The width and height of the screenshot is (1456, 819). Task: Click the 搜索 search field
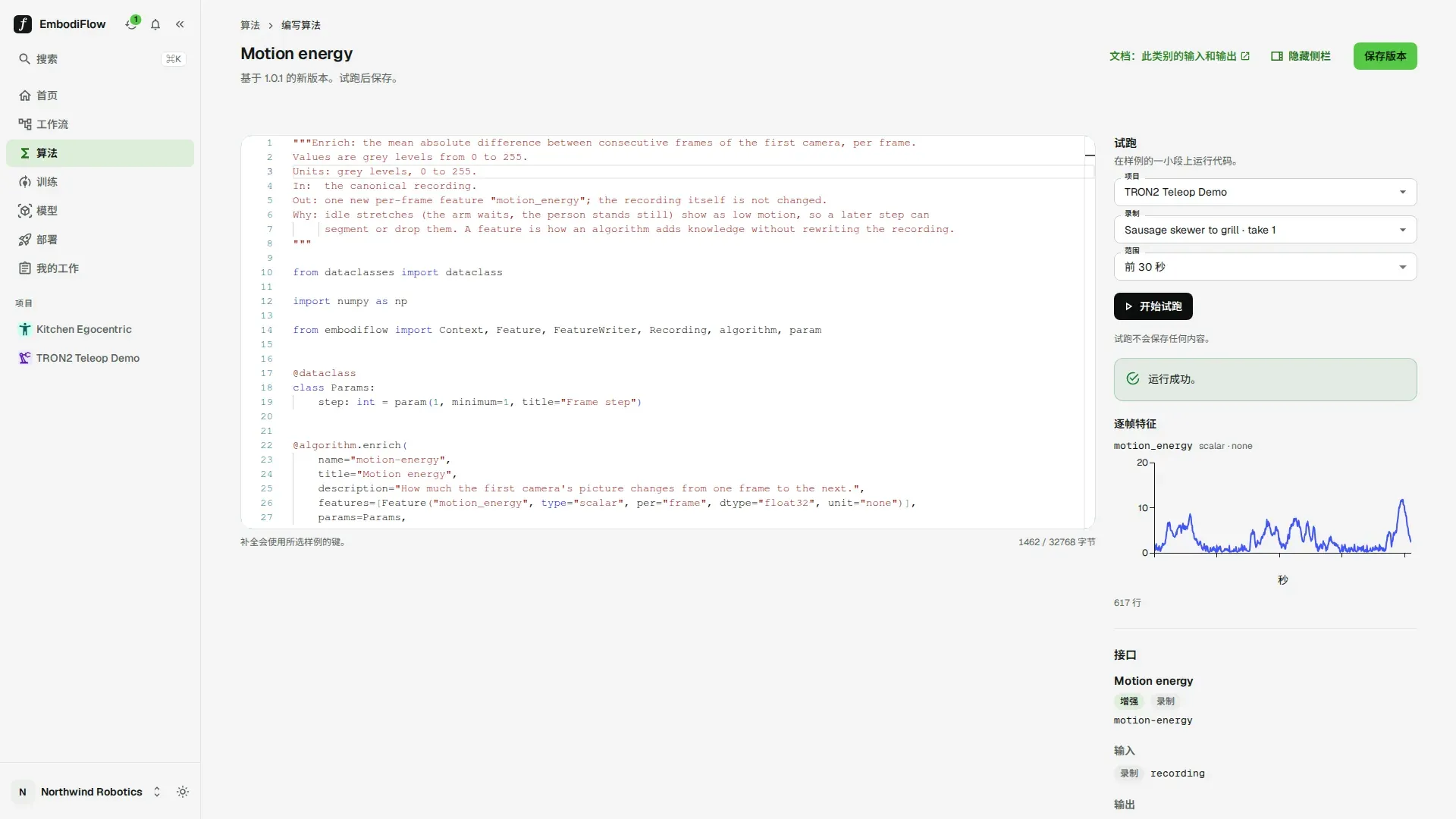[100, 59]
